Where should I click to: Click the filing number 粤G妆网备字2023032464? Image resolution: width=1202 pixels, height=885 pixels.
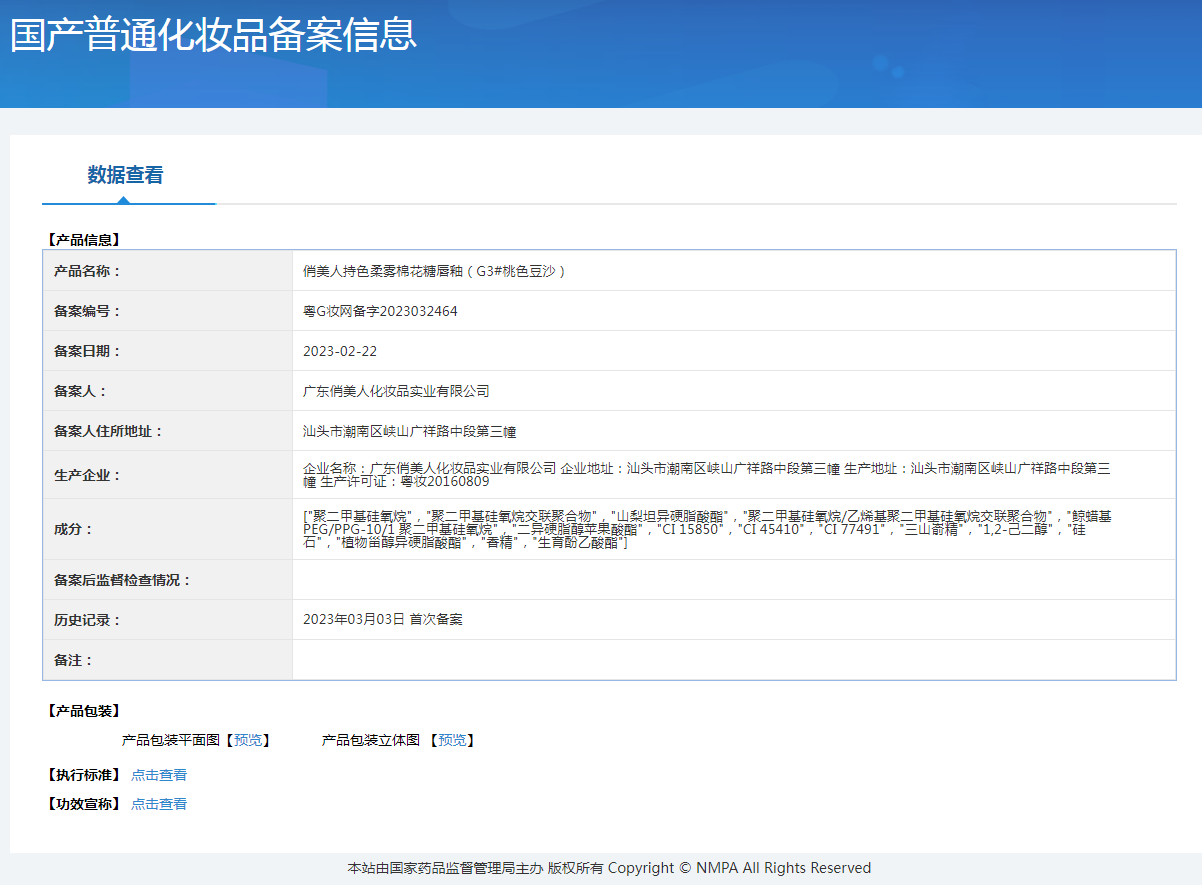(x=380, y=311)
